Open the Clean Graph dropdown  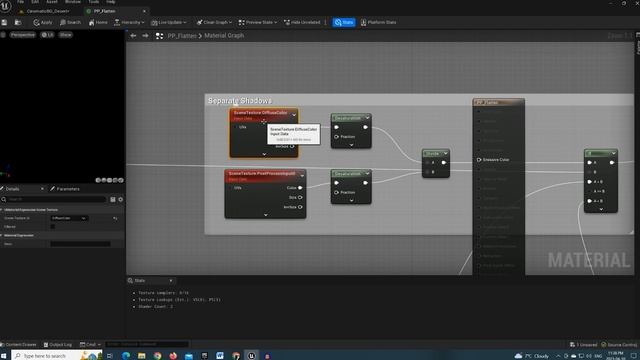pyautogui.click(x=214, y=22)
